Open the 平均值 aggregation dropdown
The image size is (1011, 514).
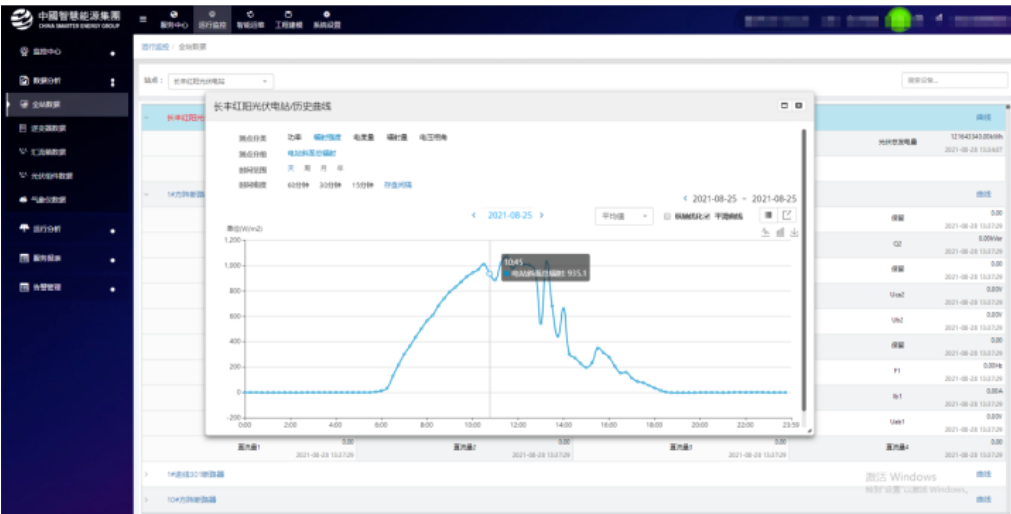(624, 217)
